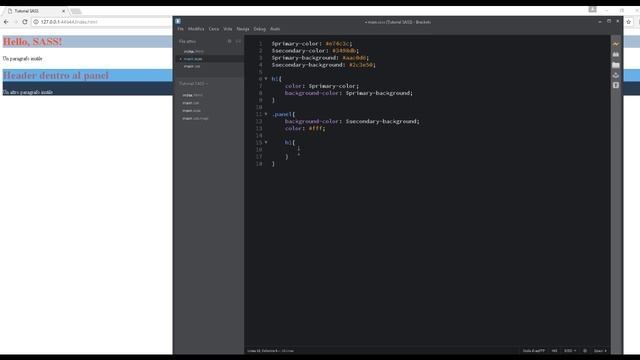Screen dimensions: 640x360
Task: Click the bottom upload-arrow icon in right toolbar
Action: point(616,85)
